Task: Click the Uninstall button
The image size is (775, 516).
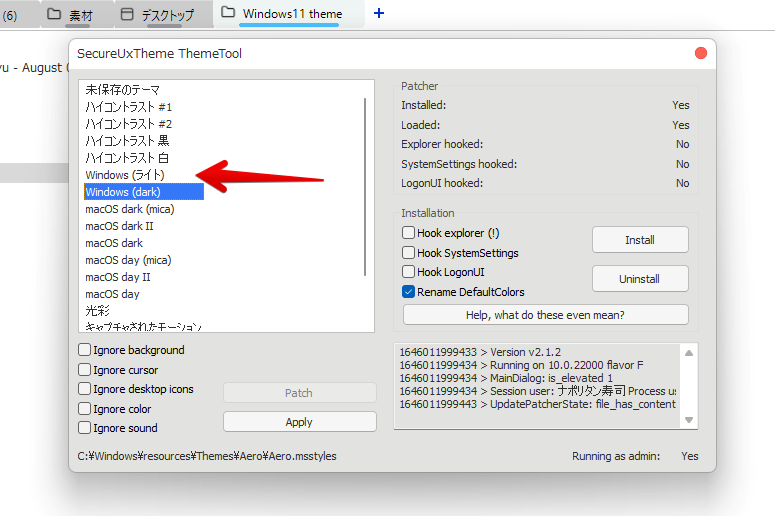Action: pos(640,279)
